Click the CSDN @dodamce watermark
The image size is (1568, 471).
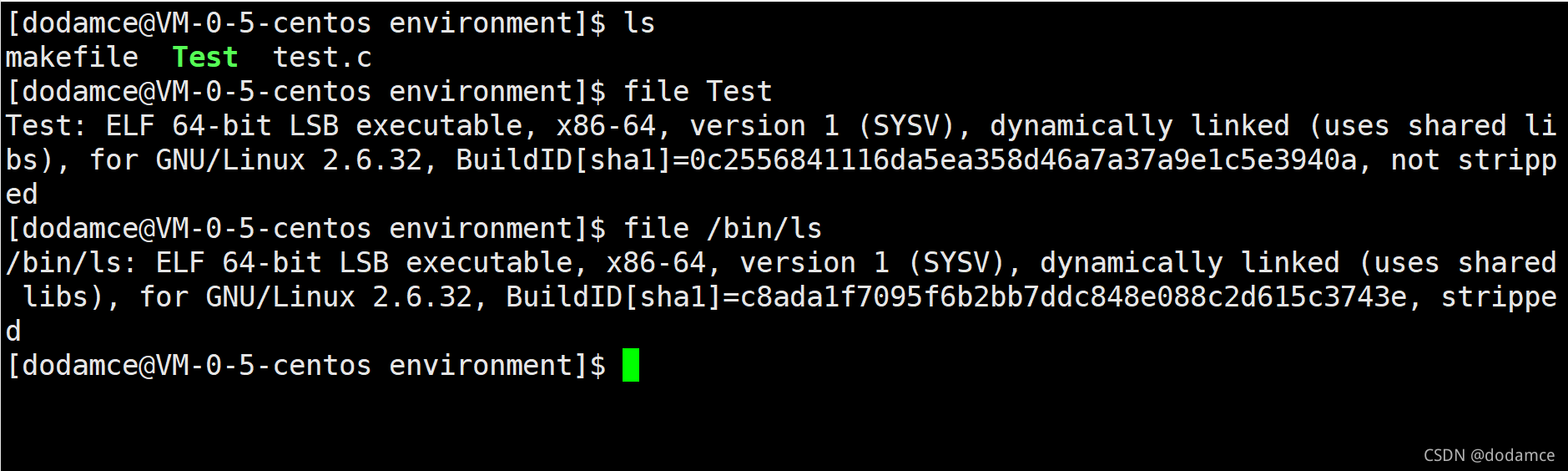click(1489, 455)
